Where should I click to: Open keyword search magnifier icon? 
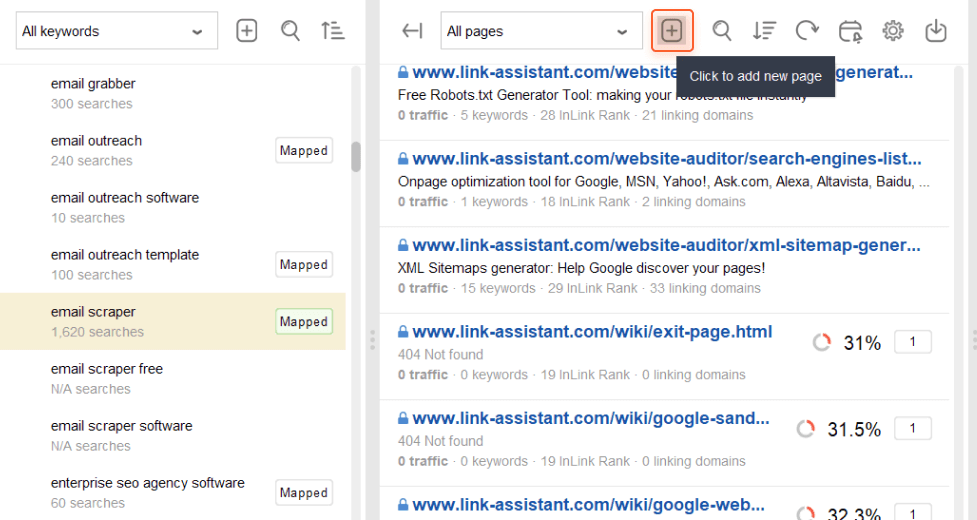(x=291, y=31)
